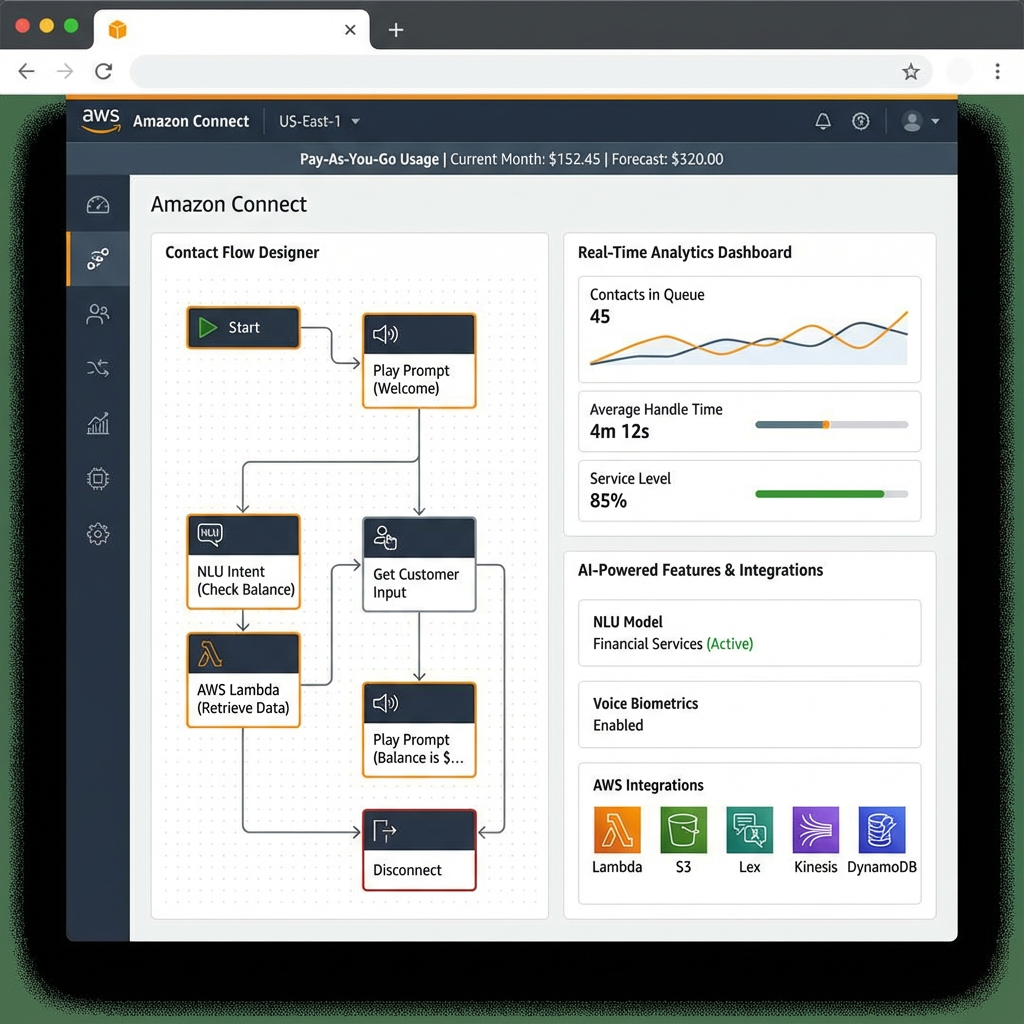
Task: Click the Lambda integration icon
Action: click(617, 830)
